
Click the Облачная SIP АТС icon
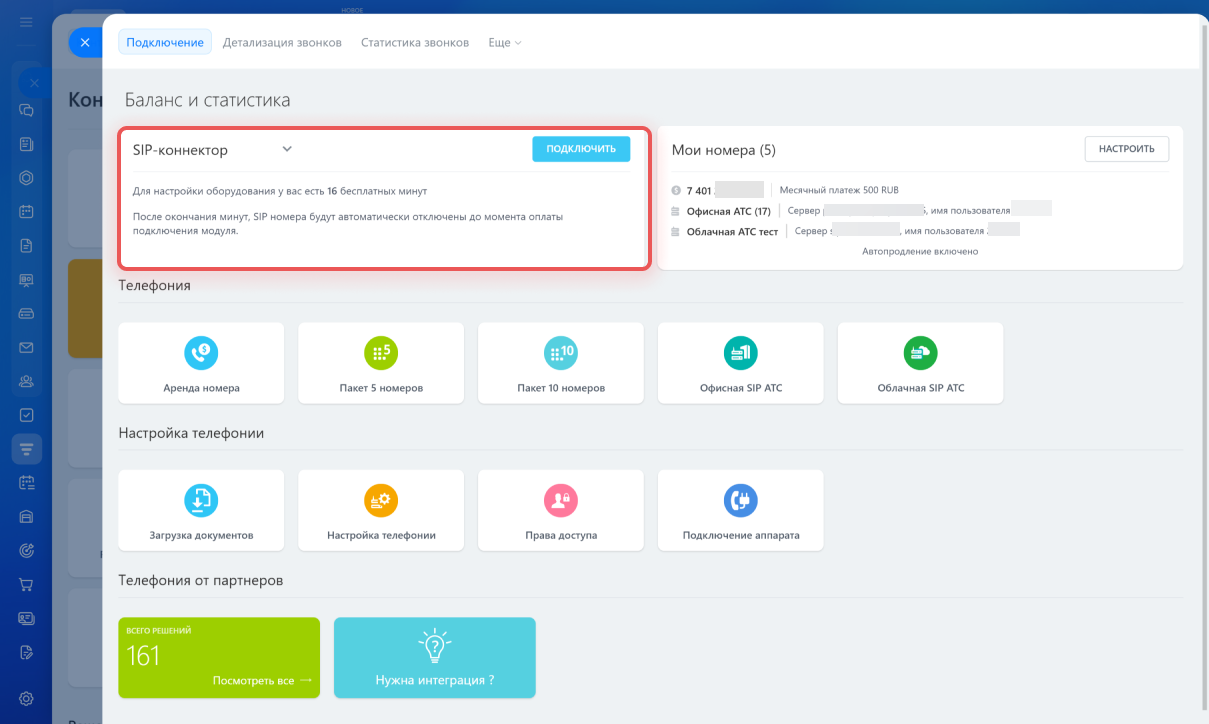pyautogui.click(x=921, y=352)
